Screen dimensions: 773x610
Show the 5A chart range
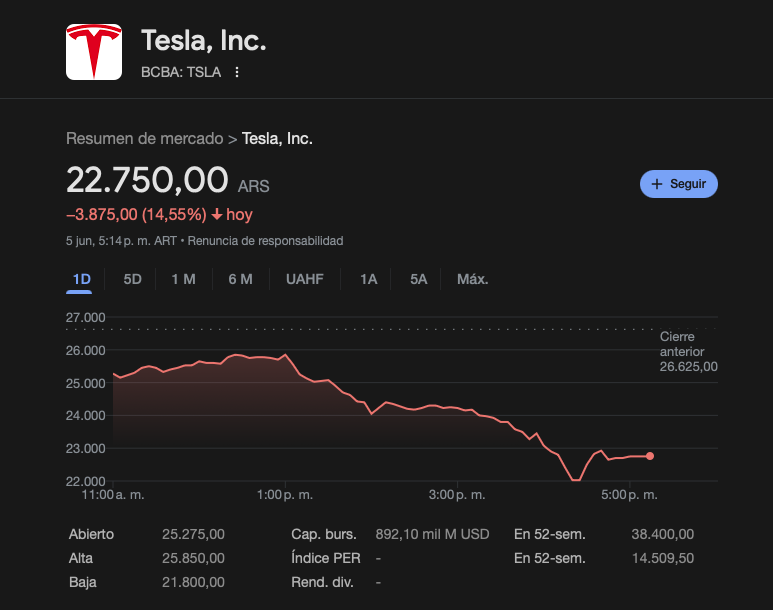pos(418,279)
